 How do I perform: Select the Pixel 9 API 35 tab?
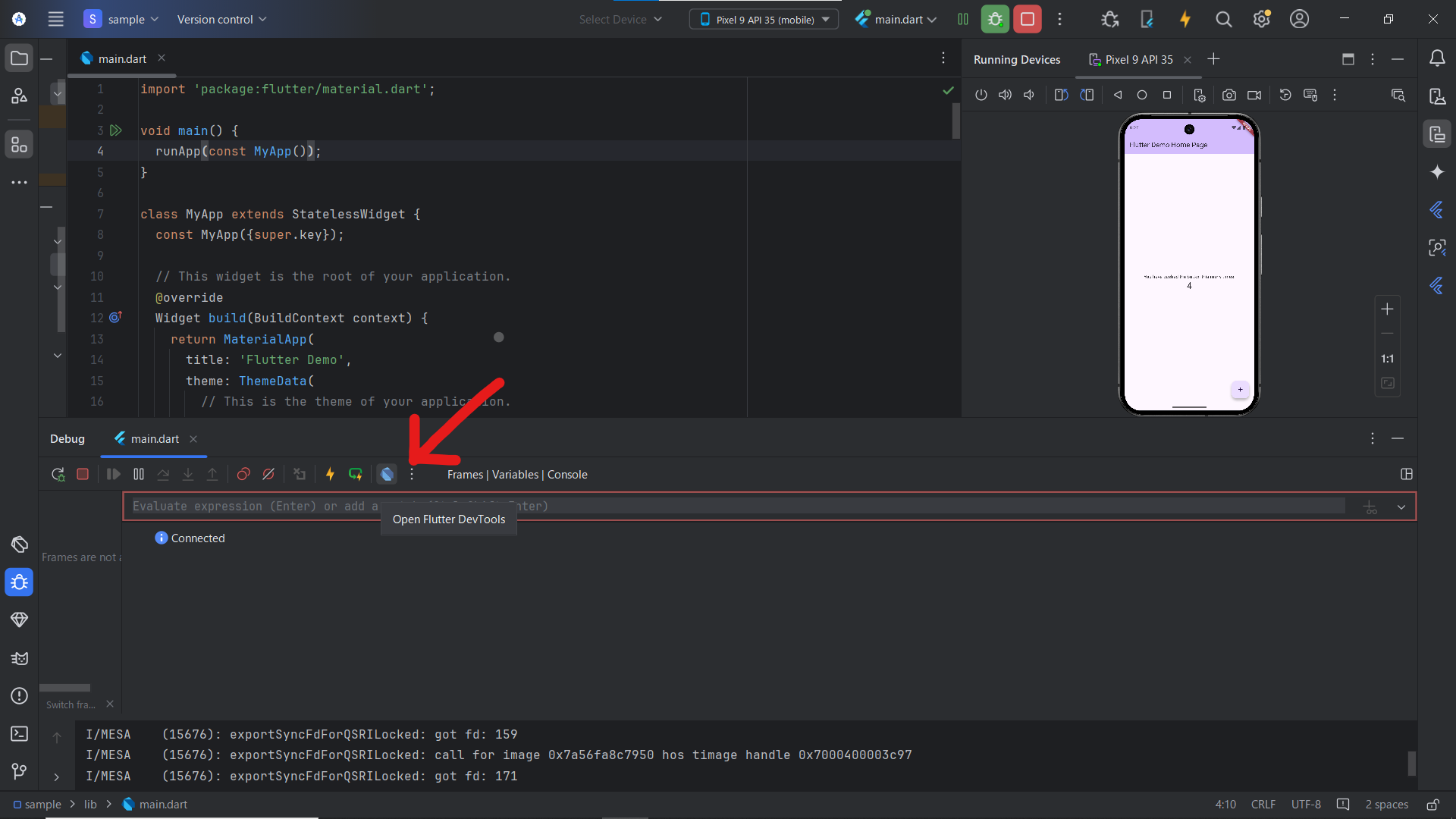click(1137, 59)
